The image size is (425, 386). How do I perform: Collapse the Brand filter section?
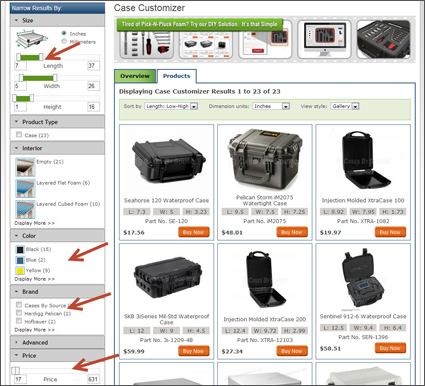tap(57, 291)
